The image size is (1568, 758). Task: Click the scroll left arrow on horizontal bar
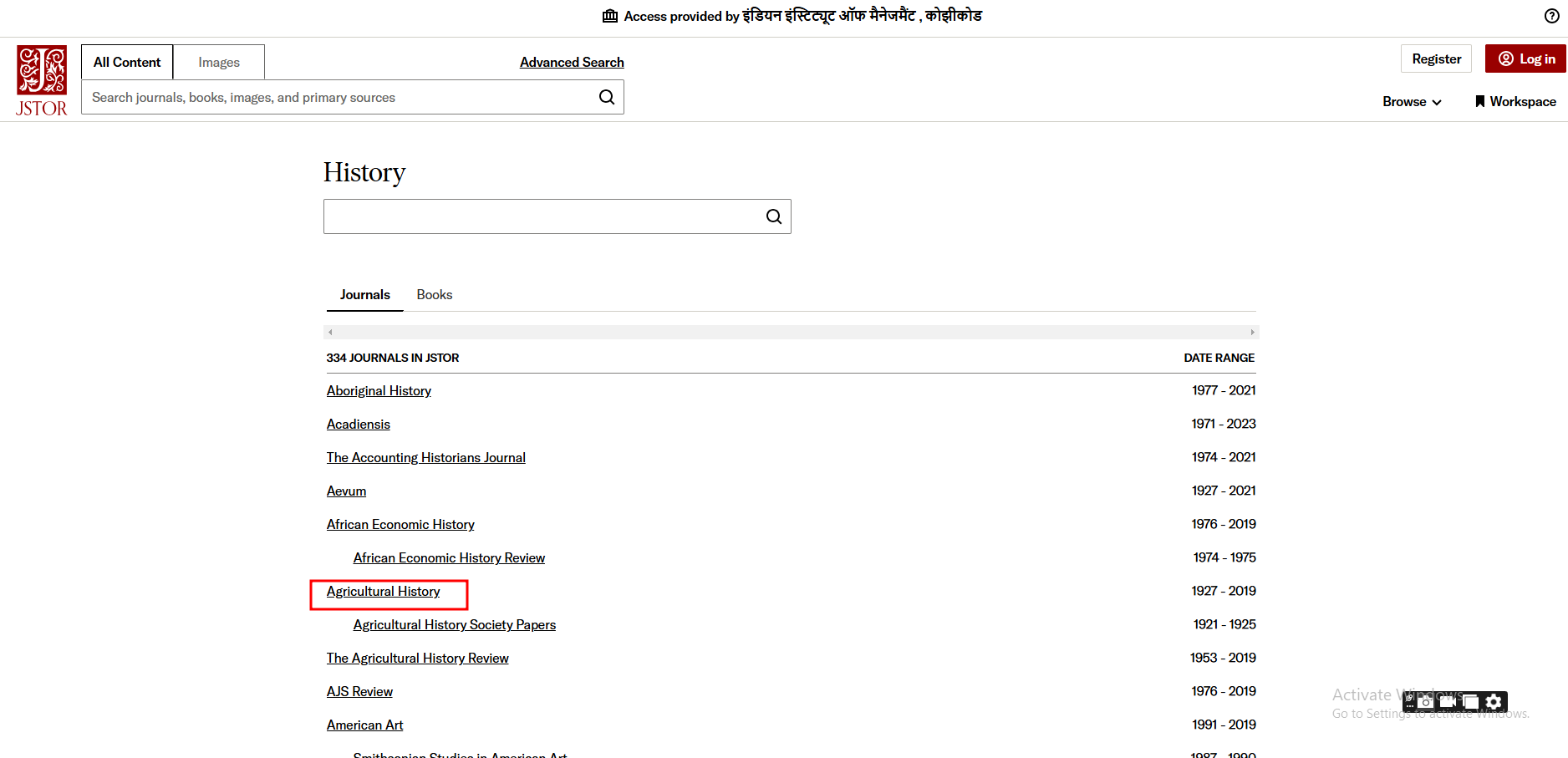(x=330, y=333)
